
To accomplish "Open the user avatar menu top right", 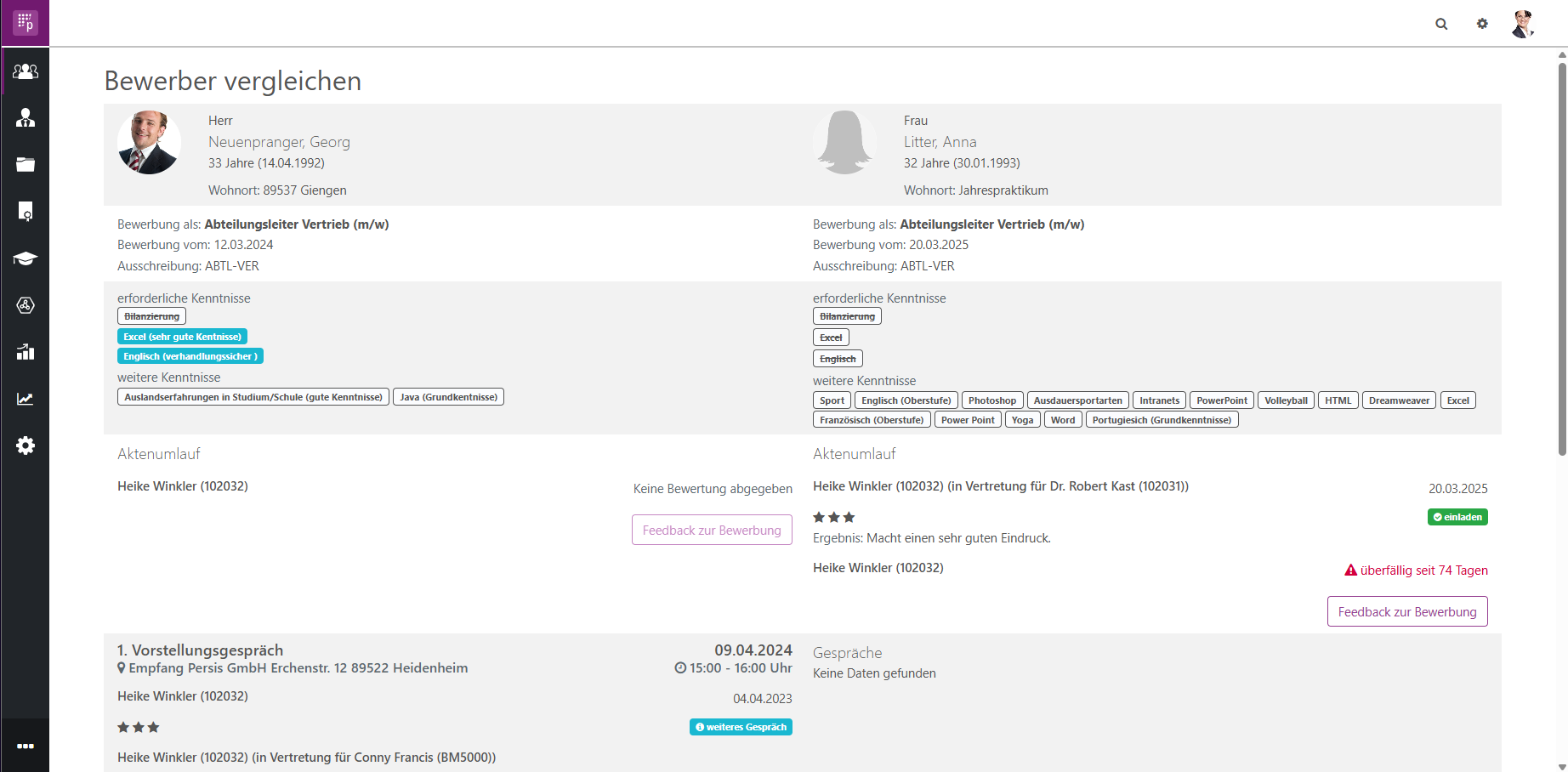I will tap(1522, 24).
